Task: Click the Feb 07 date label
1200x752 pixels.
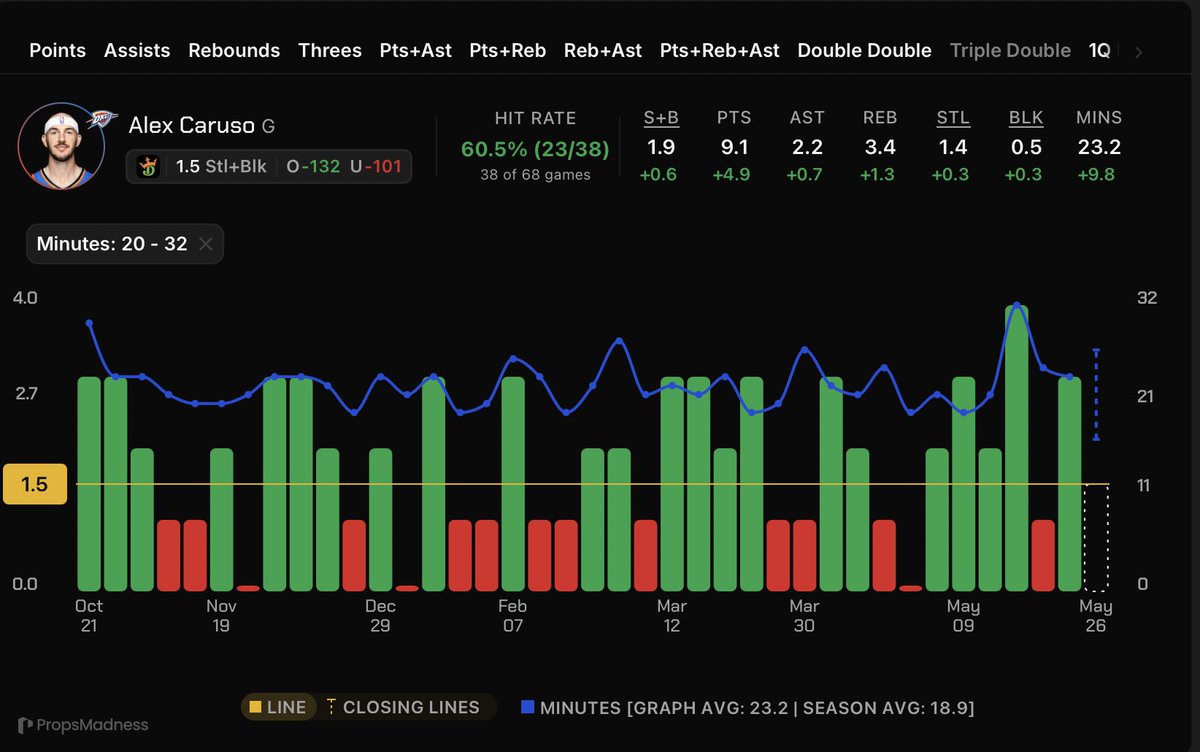Action: click(512, 616)
